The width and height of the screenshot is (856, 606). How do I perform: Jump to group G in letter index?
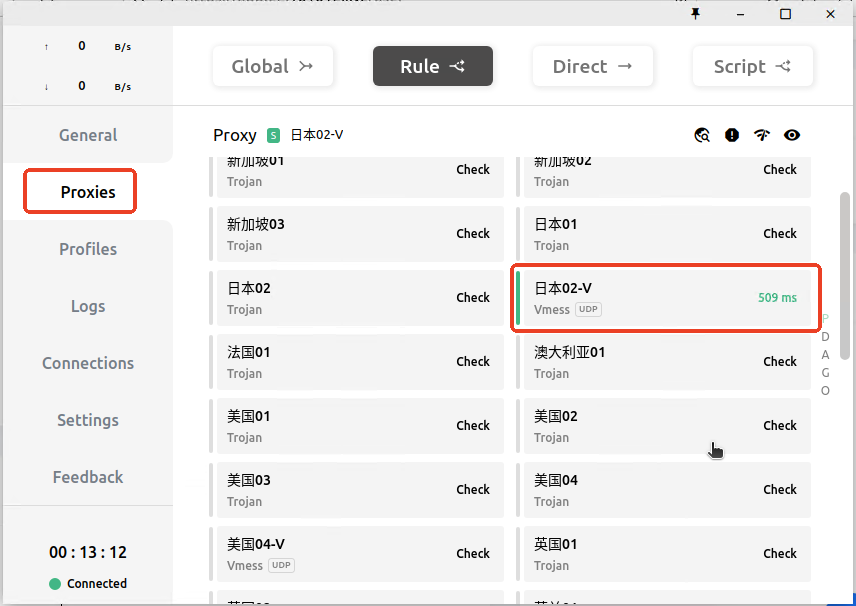pos(825,373)
